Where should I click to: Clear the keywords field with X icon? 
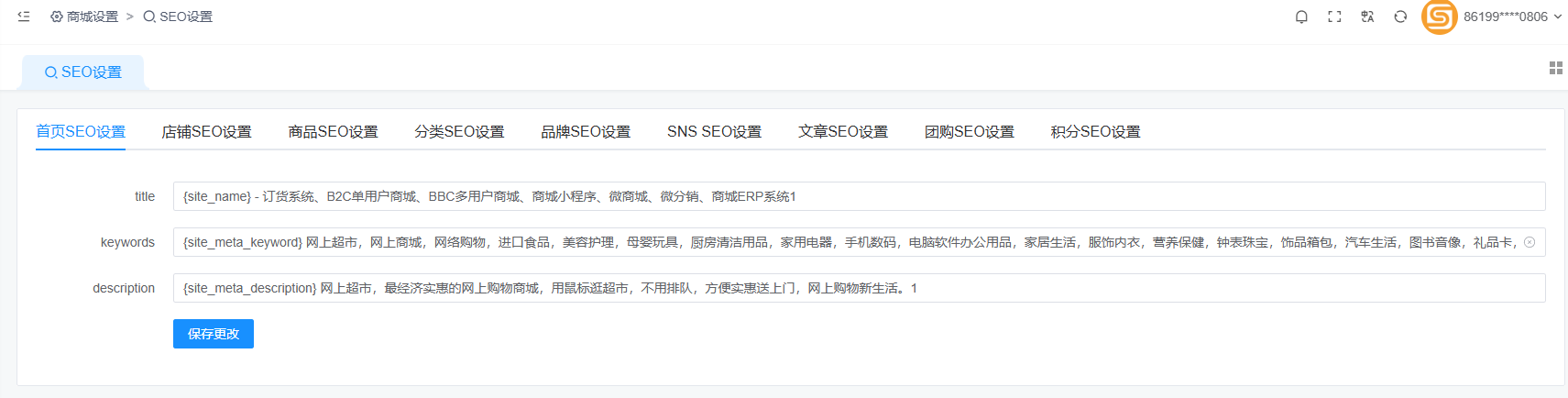[x=1530, y=242]
